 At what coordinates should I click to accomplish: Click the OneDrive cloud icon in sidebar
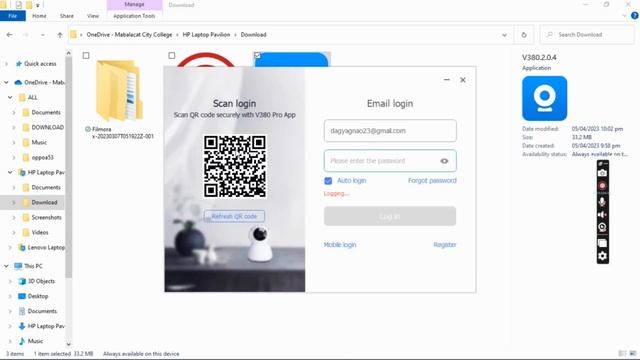pyautogui.click(x=18, y=82)
